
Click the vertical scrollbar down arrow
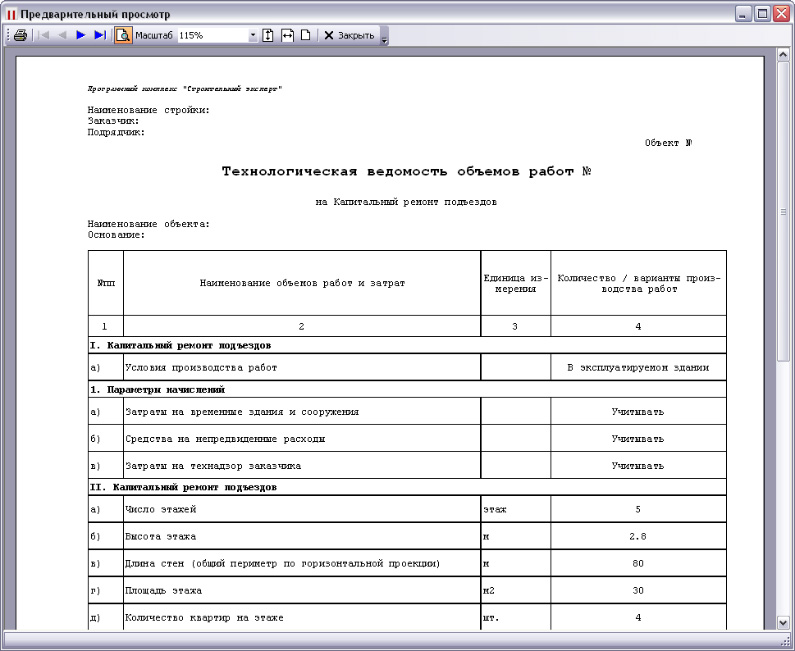click(x=783, y=622)
